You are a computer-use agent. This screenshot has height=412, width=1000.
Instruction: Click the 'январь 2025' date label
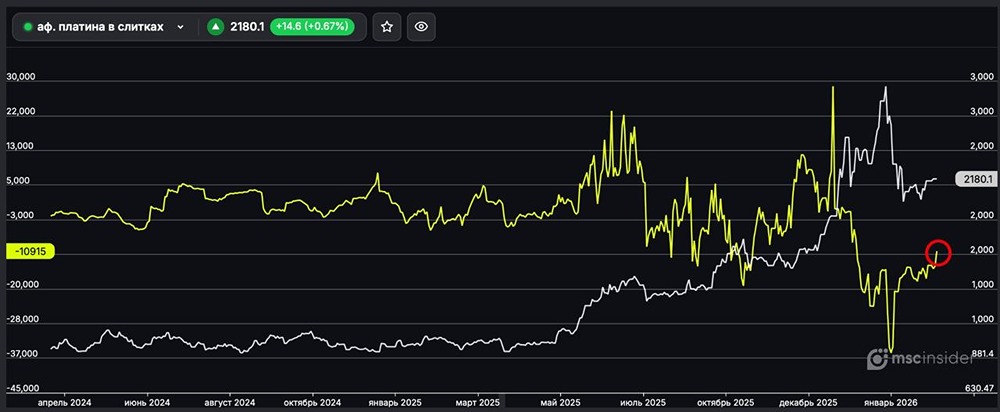(x=395, y=402)
